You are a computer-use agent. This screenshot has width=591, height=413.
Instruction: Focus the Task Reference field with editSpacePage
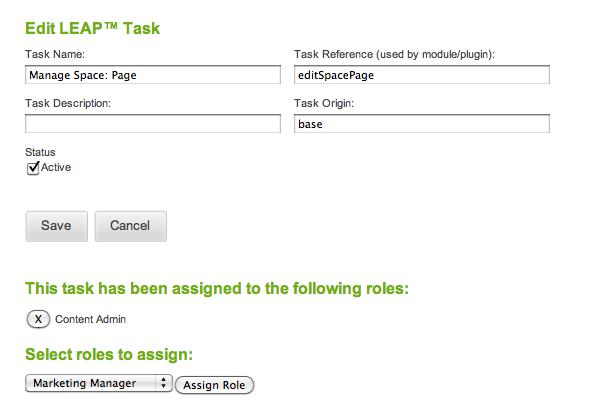pos(422,75)
